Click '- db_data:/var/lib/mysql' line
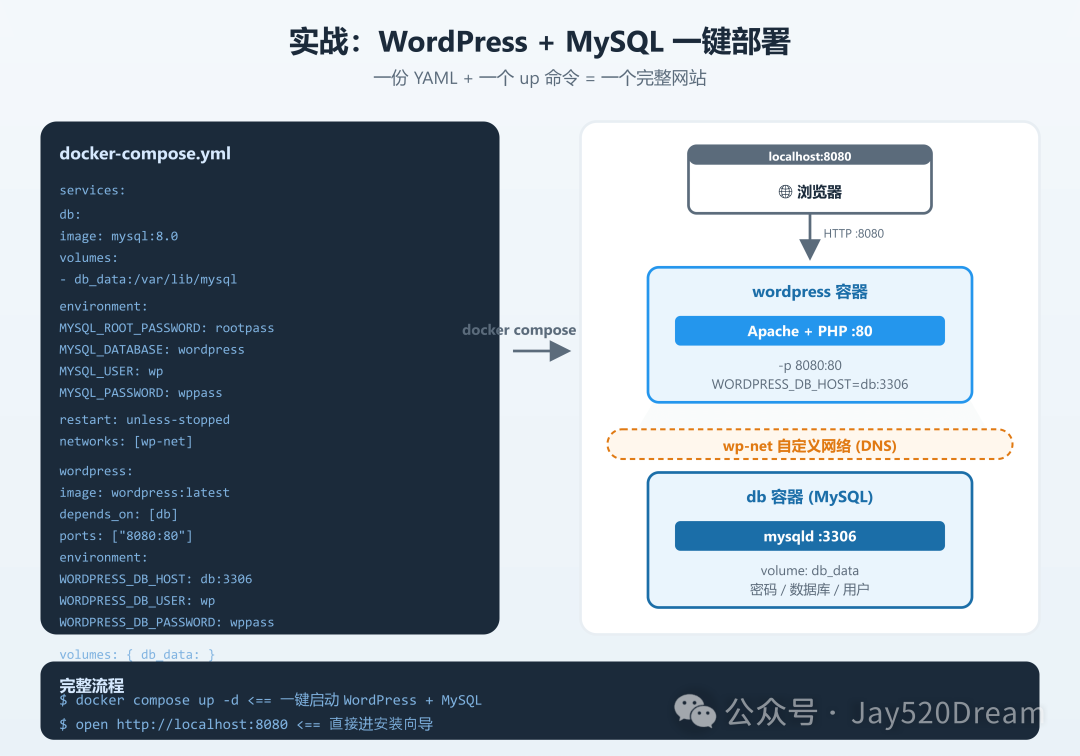Viewport: 1080px width, 756px height. 148,279
